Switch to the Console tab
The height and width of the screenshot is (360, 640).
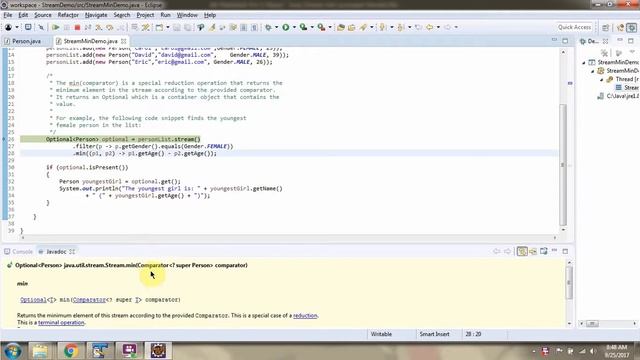(x=18, y=251)
